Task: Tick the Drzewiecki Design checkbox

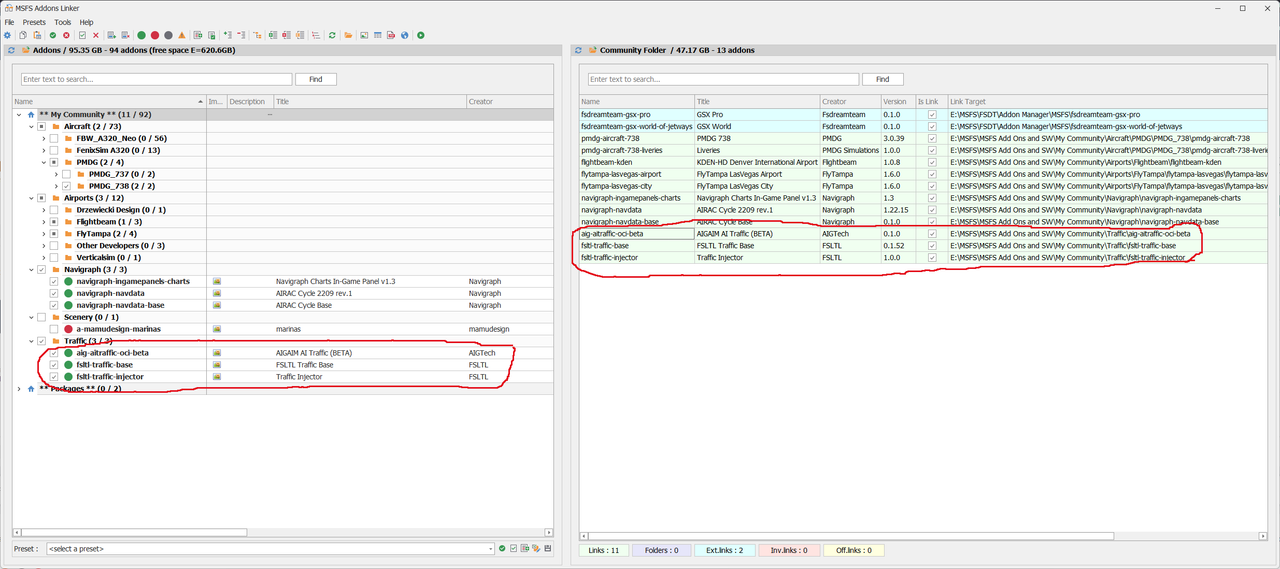Action: [54, 210]
